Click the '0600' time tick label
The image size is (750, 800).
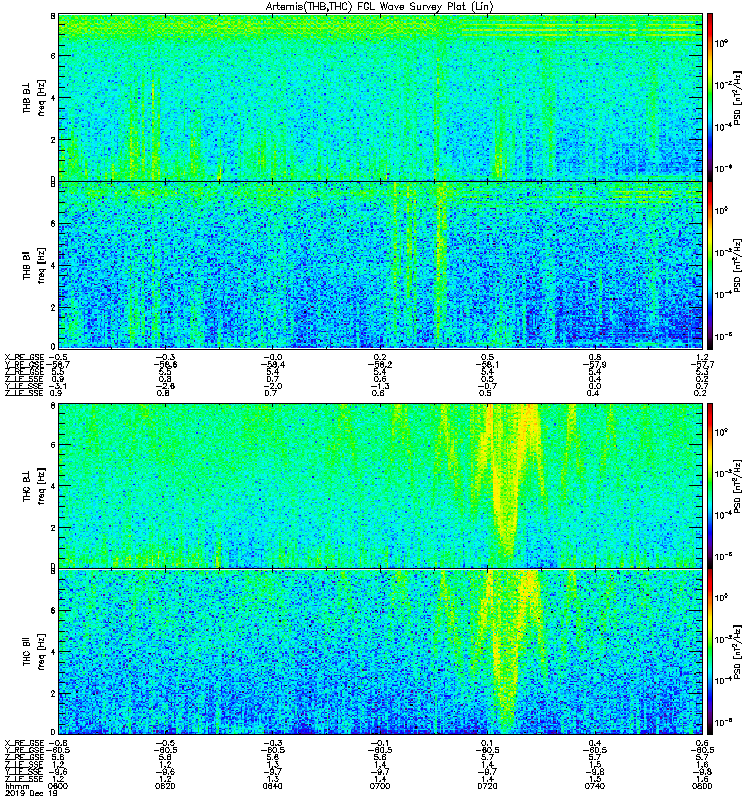click(x=58, y=786)
